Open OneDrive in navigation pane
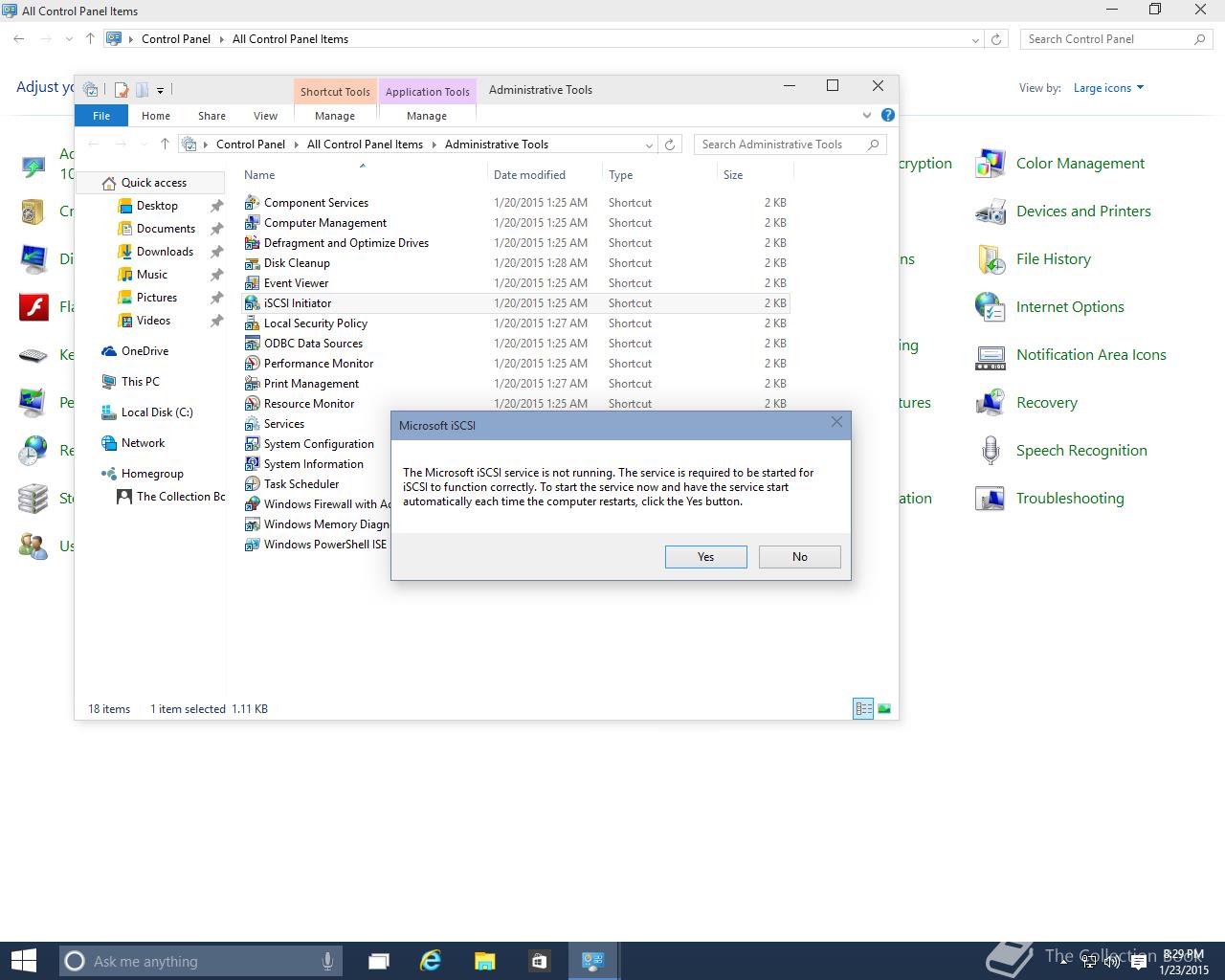 click(145, 351)
